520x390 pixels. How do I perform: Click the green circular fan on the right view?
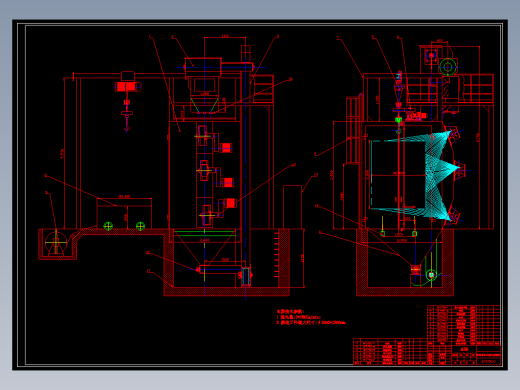447,67
